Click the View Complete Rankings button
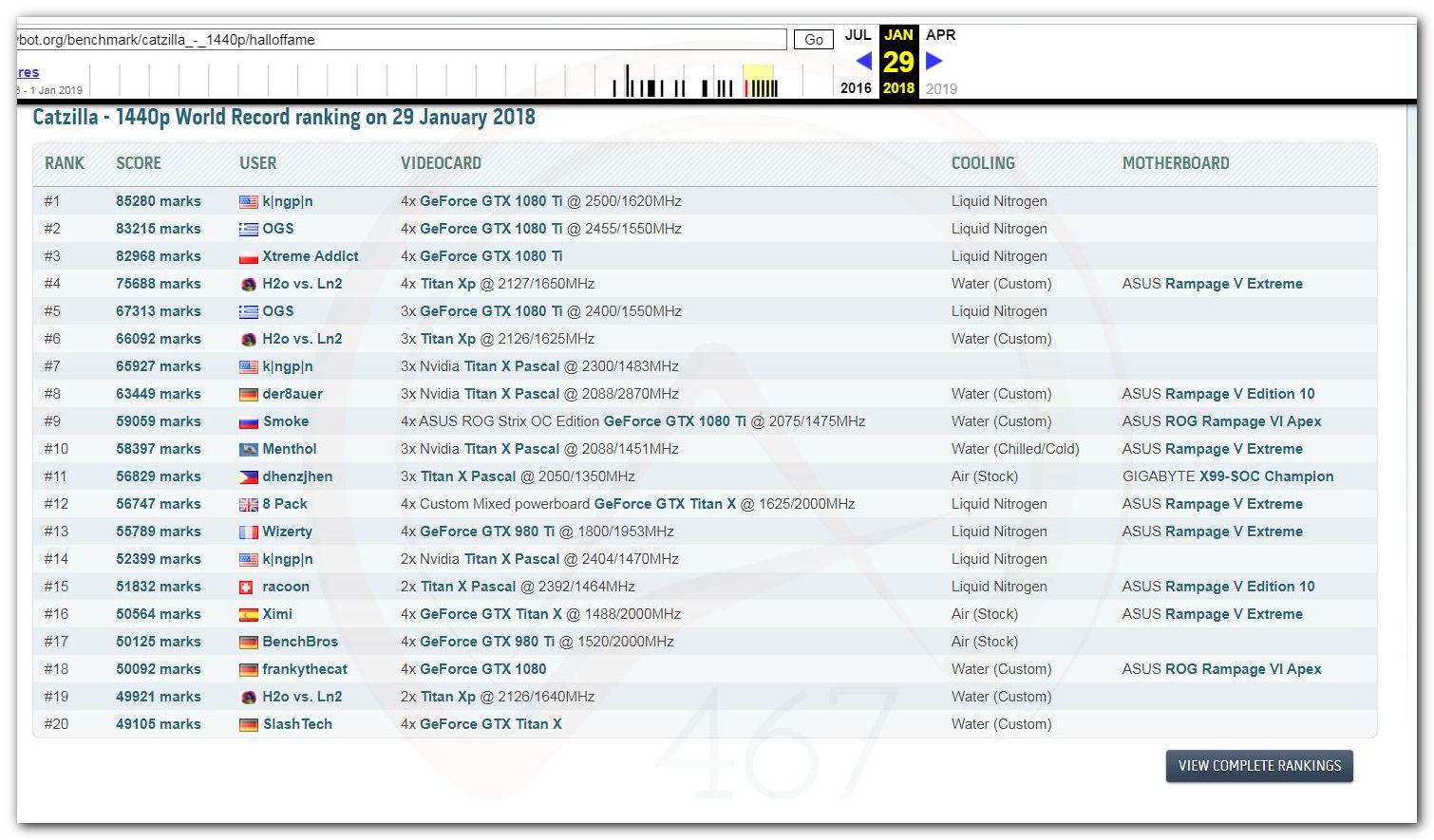Image resolution: width=1434 pixels, height=840 pixels. pyautogui.click(x=1259, y=766)
